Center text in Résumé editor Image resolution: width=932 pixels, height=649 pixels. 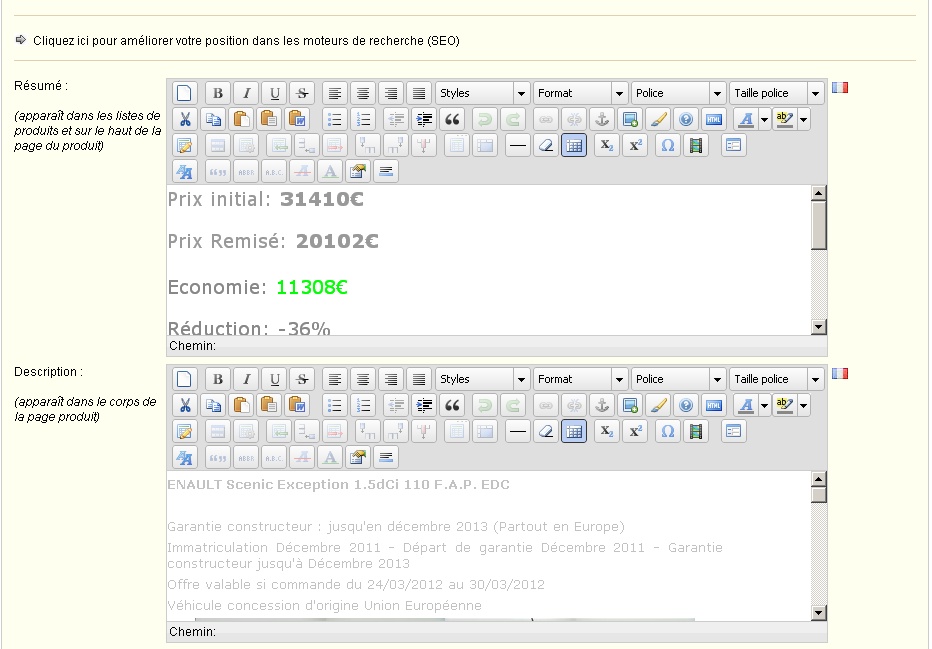363,93
